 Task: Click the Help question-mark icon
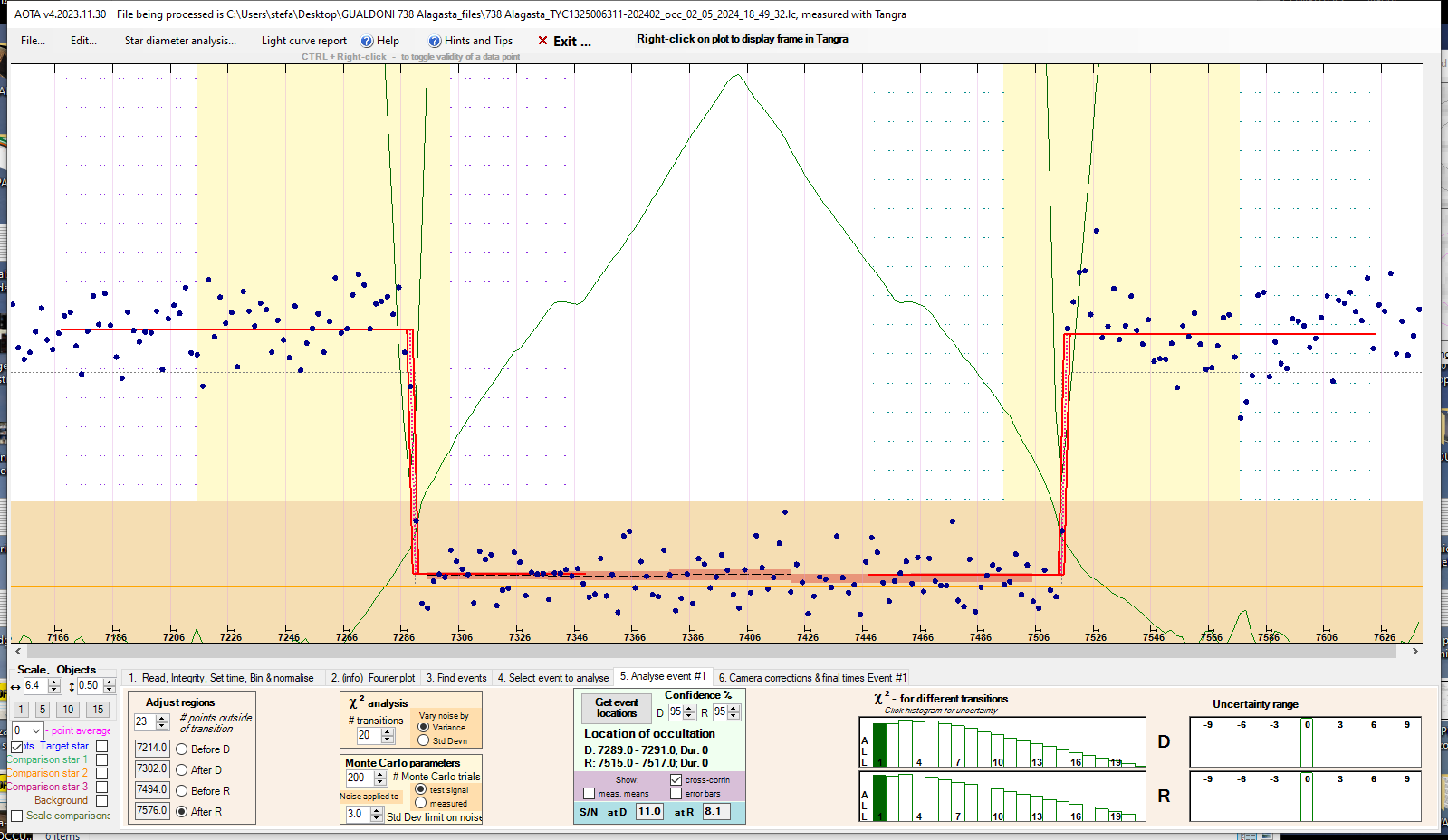(367, 41)
